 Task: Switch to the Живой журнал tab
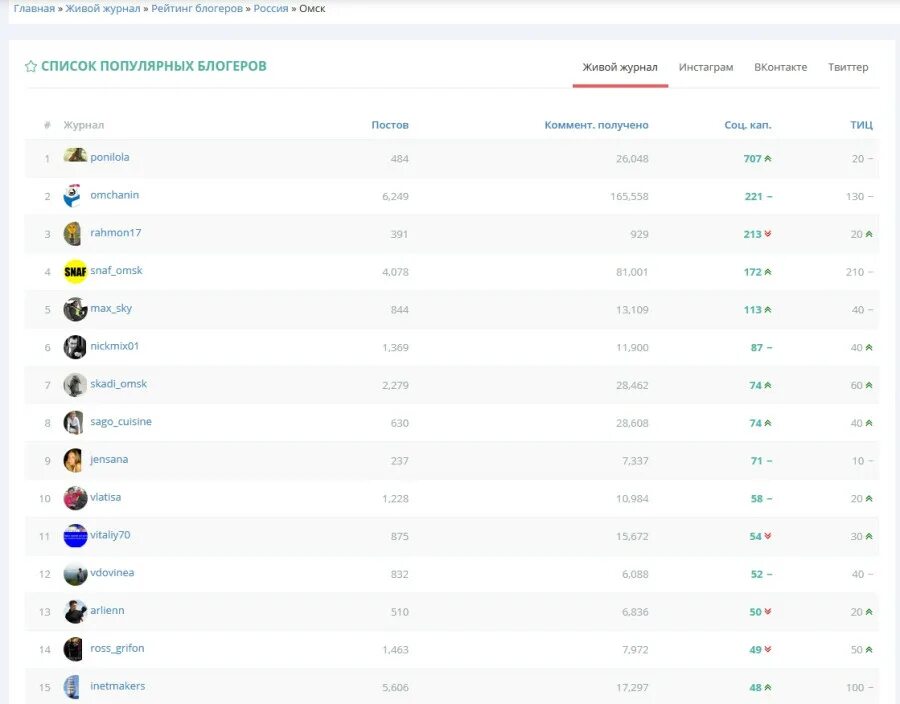click(620, 67)
